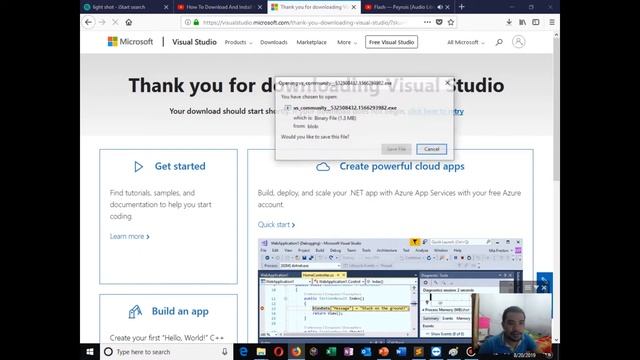Viewport: 640px width, 360px height.
Task: Click Save File in download dialog
Action: (x=396, y=149)
